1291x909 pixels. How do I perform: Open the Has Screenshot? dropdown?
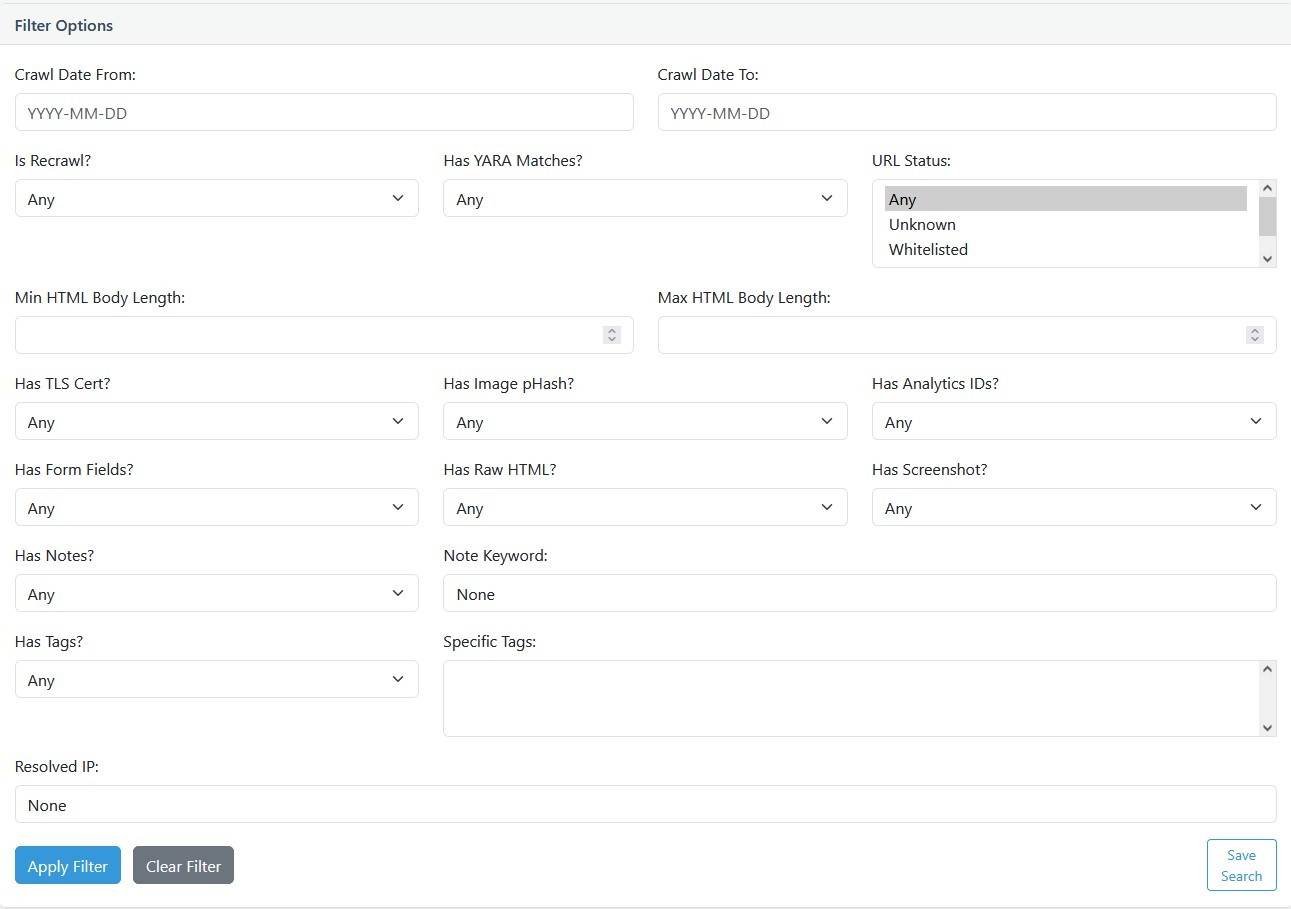click(1074, 507)
